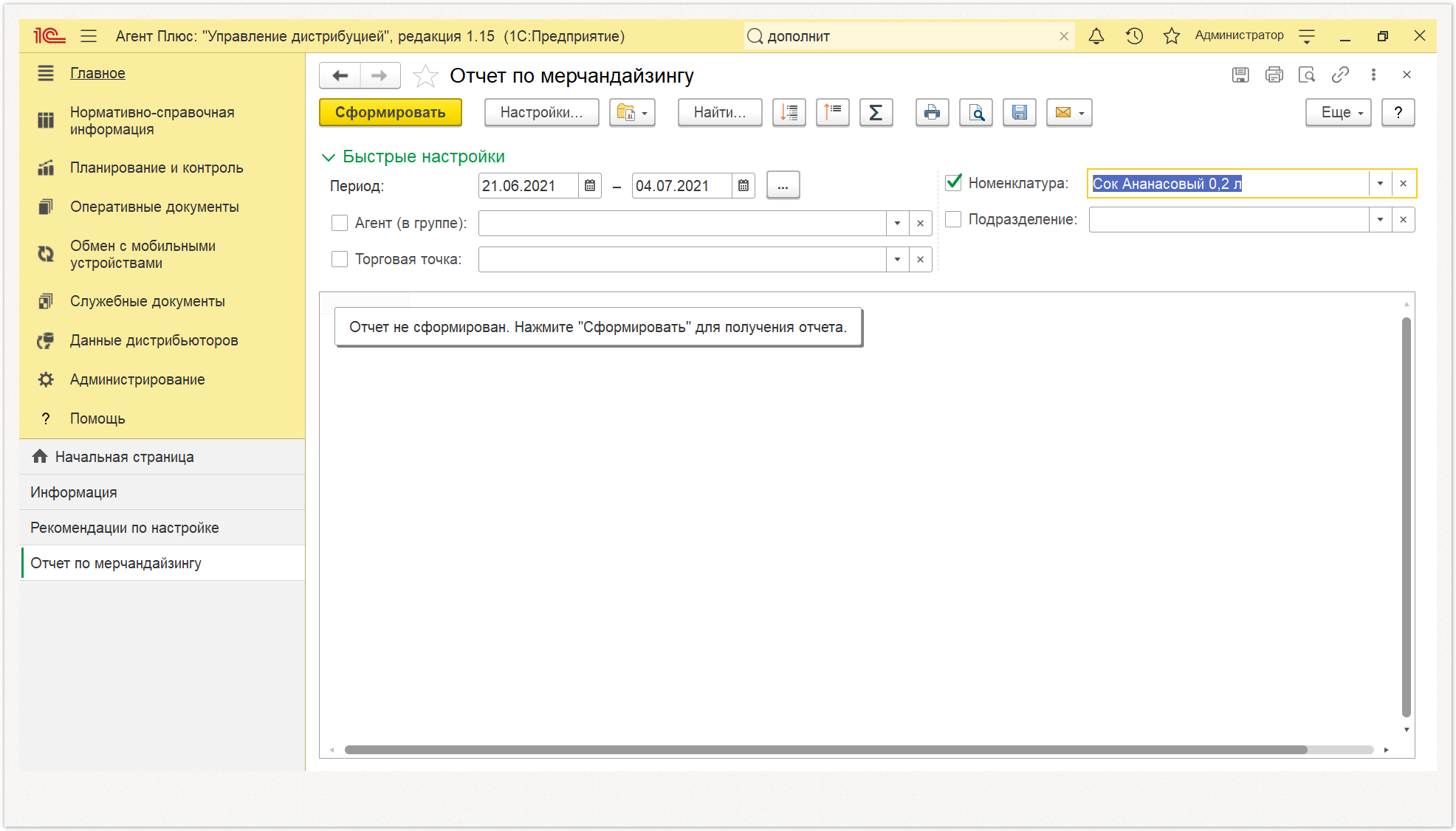Uncheck the Номенклатура checkbox
The image size is (1456, 831).
coord(953,182)
